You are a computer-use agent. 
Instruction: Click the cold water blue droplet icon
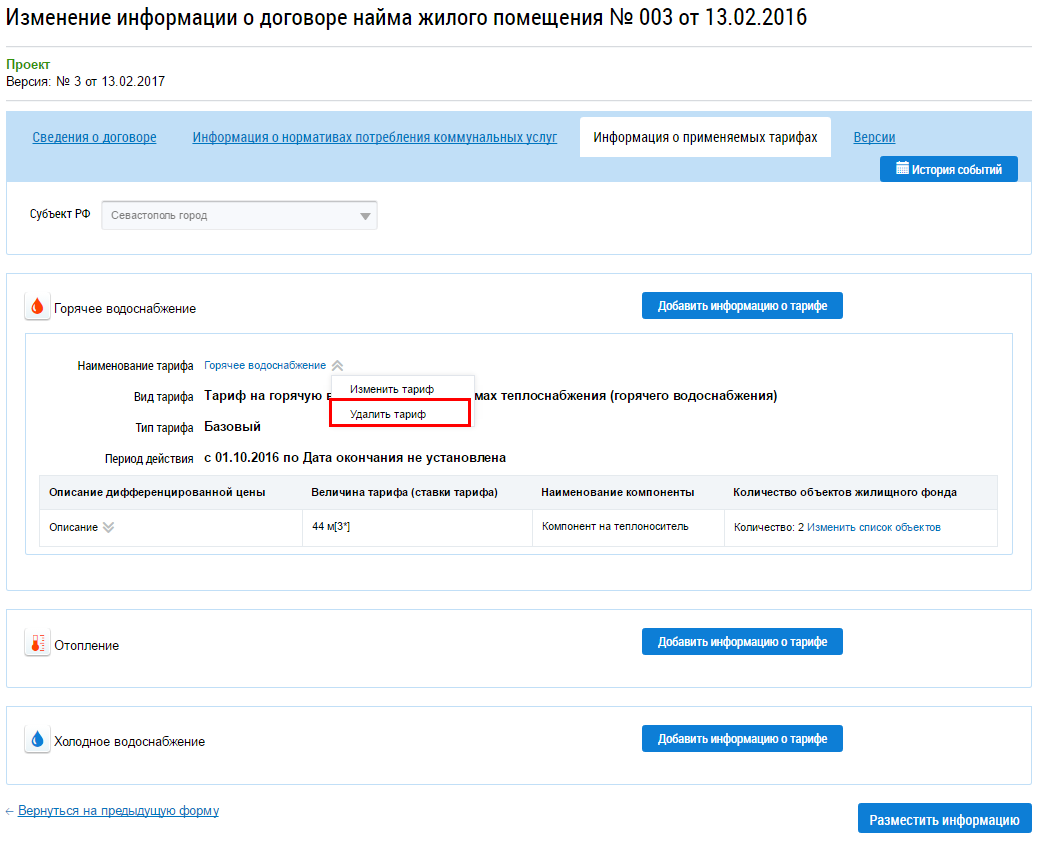37,740
